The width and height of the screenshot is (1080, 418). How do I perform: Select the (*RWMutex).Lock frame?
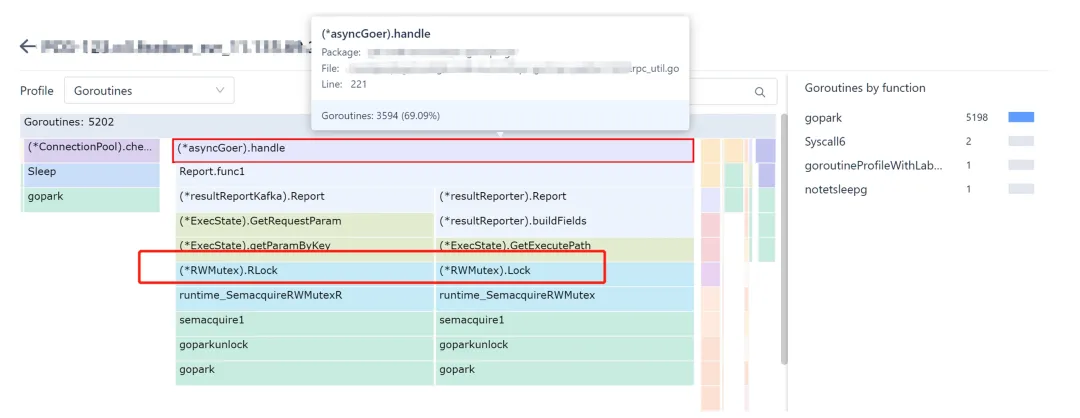(x=563, y=271)
